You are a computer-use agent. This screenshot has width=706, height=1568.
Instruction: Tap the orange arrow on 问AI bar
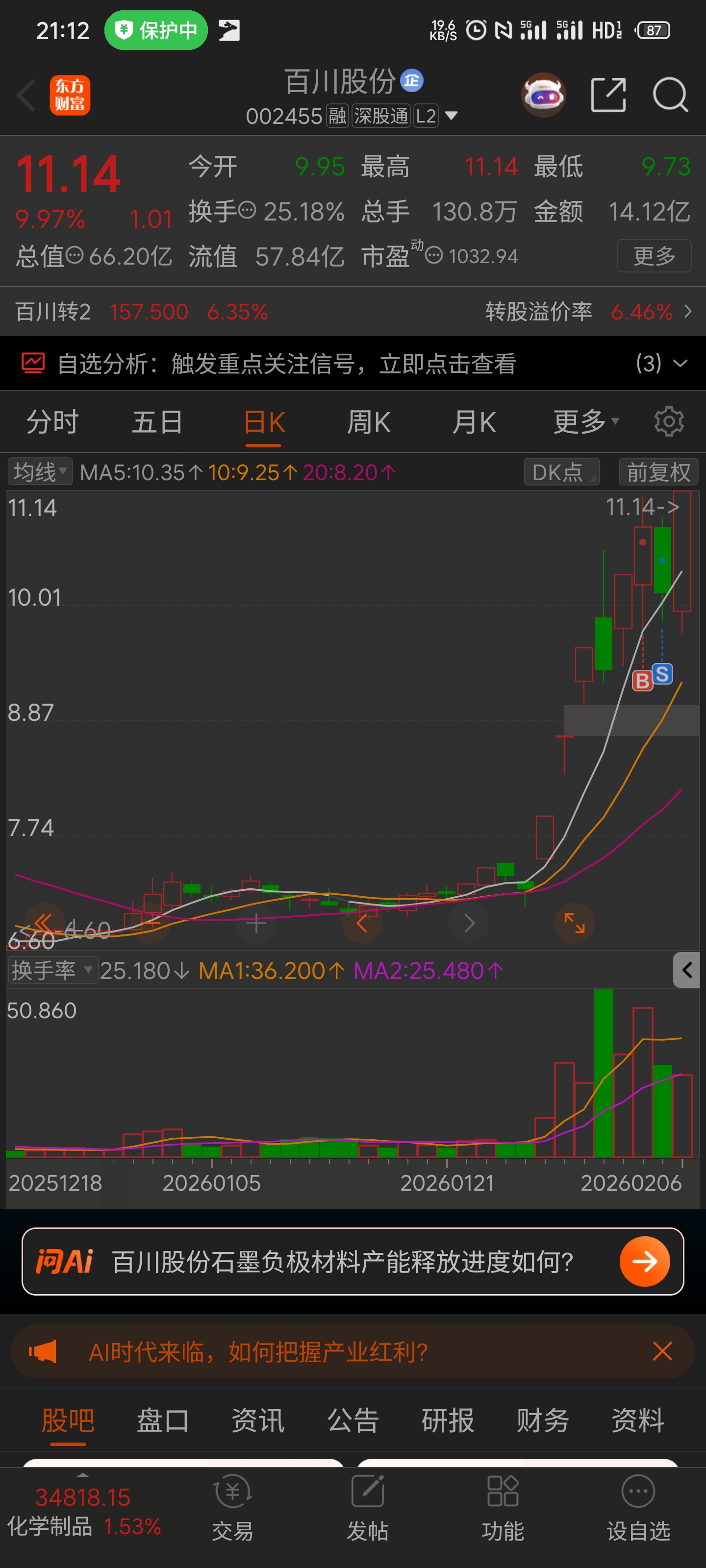pos(645,1261)
